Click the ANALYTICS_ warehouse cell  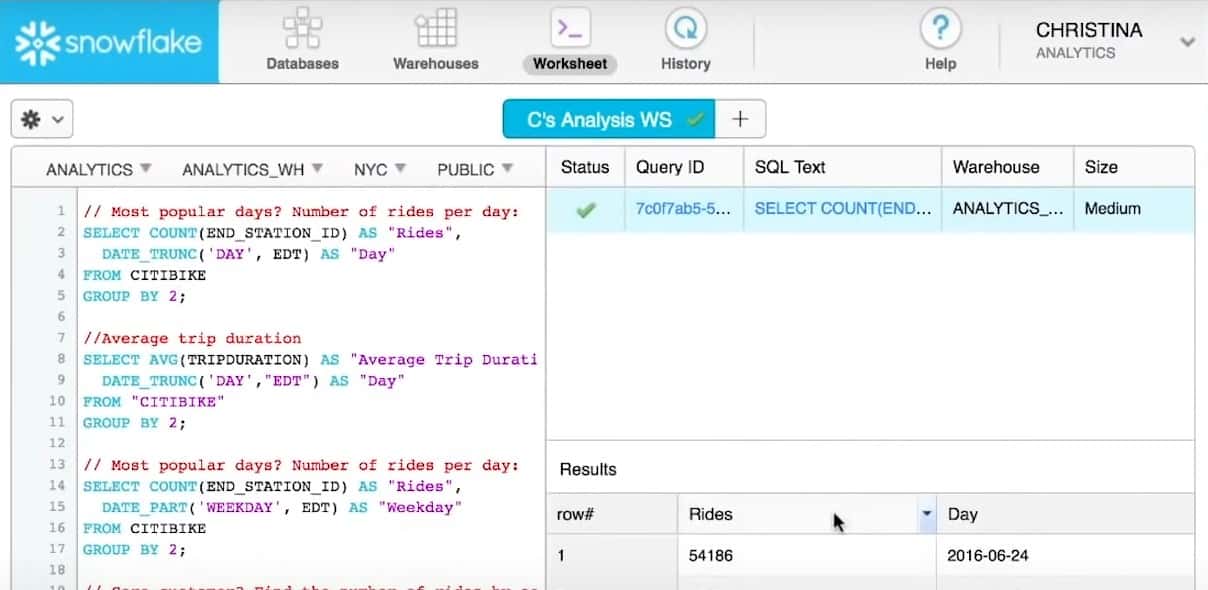click(1007, 209)
